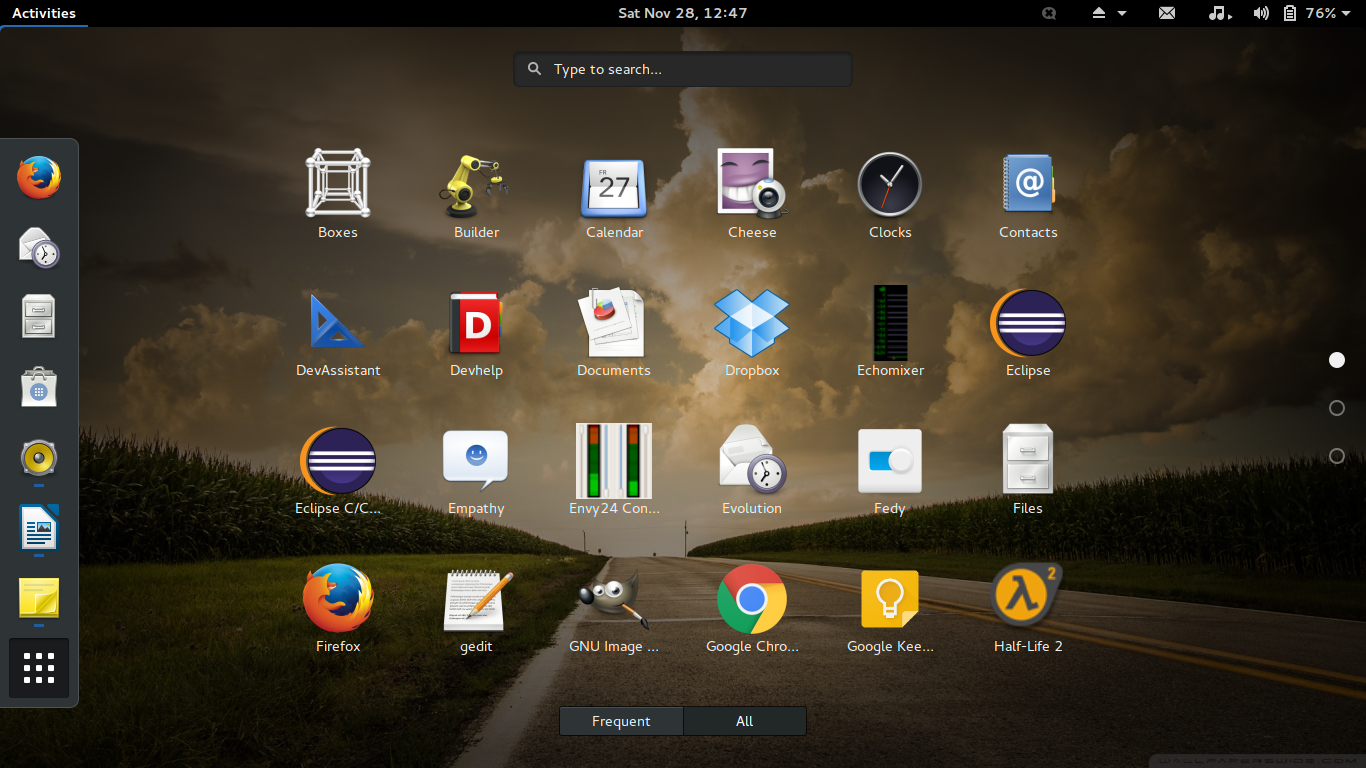Open Software store in the dash
The width and height of the screenshot is (1366, 768).
pos(39,386)
